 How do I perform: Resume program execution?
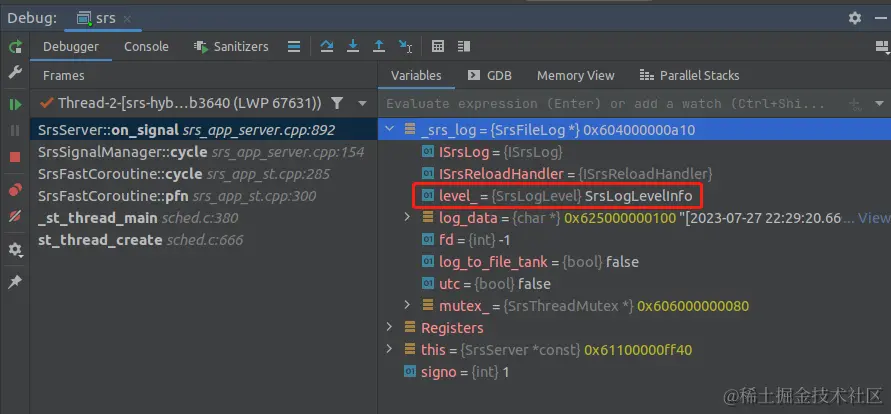click(x=15, y=104)
